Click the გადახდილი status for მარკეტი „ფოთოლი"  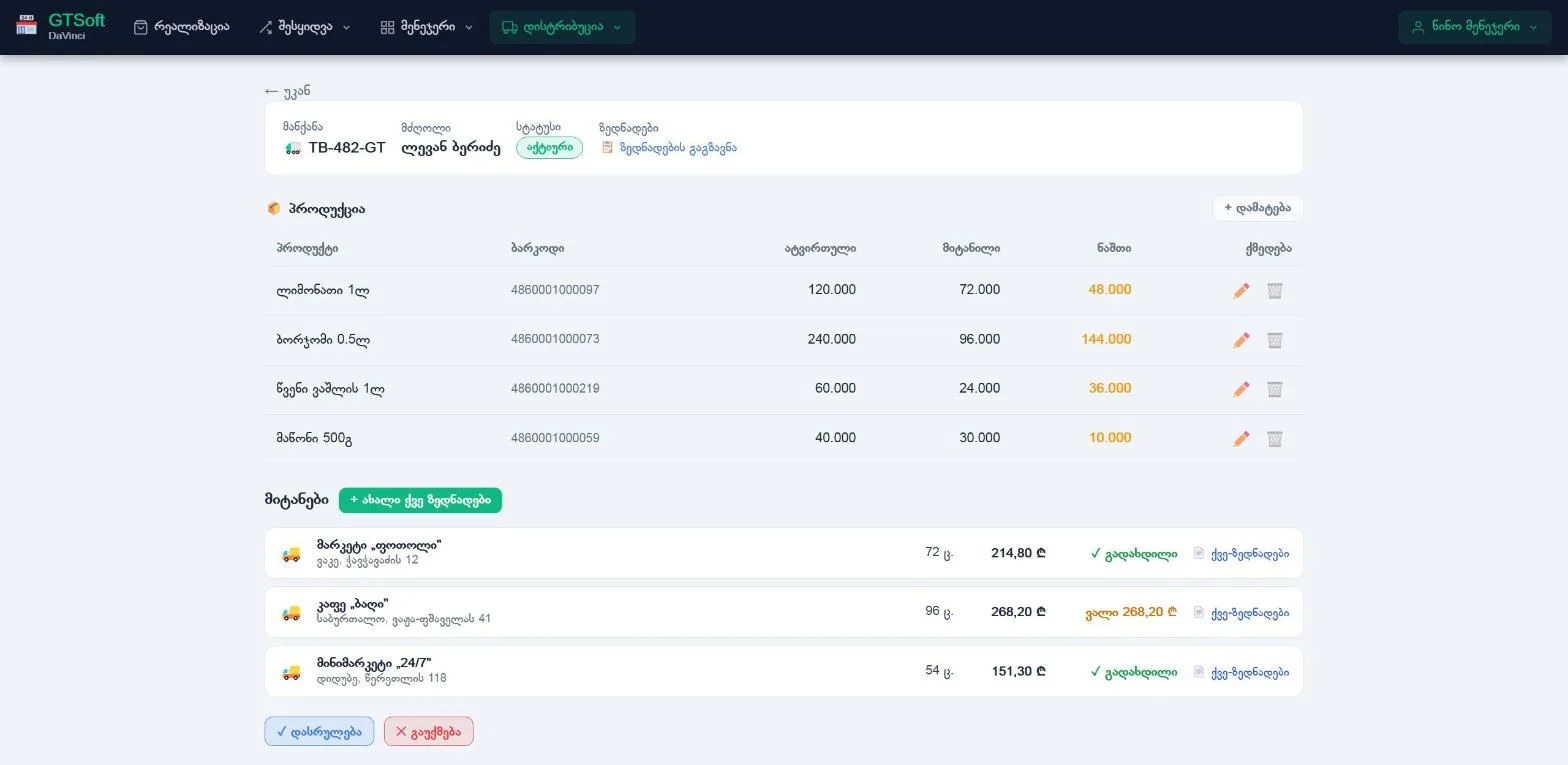coord(1133,553)
